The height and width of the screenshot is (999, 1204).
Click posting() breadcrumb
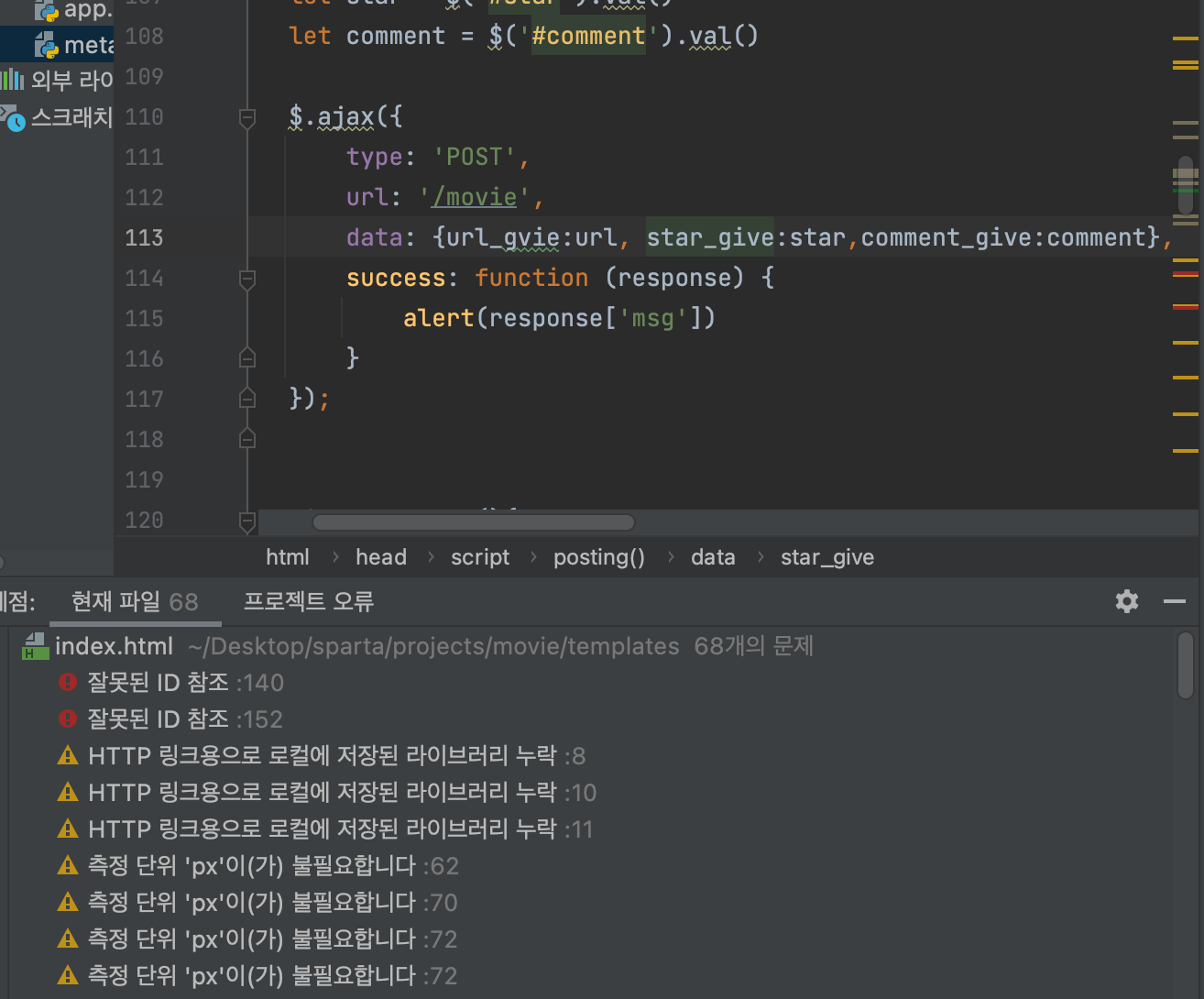click(599, 557)
